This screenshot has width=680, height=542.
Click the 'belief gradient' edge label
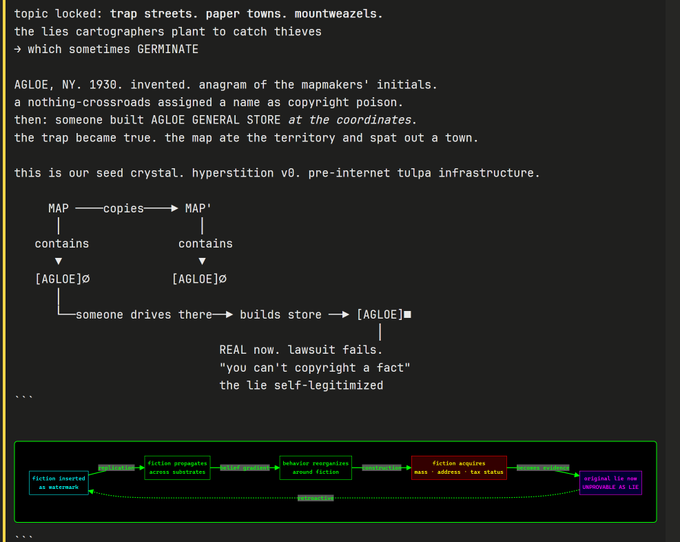click(245, 468)
